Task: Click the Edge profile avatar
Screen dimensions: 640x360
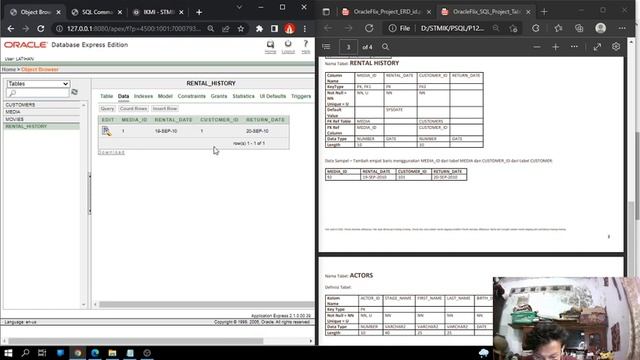Action: tap(600, 28)
